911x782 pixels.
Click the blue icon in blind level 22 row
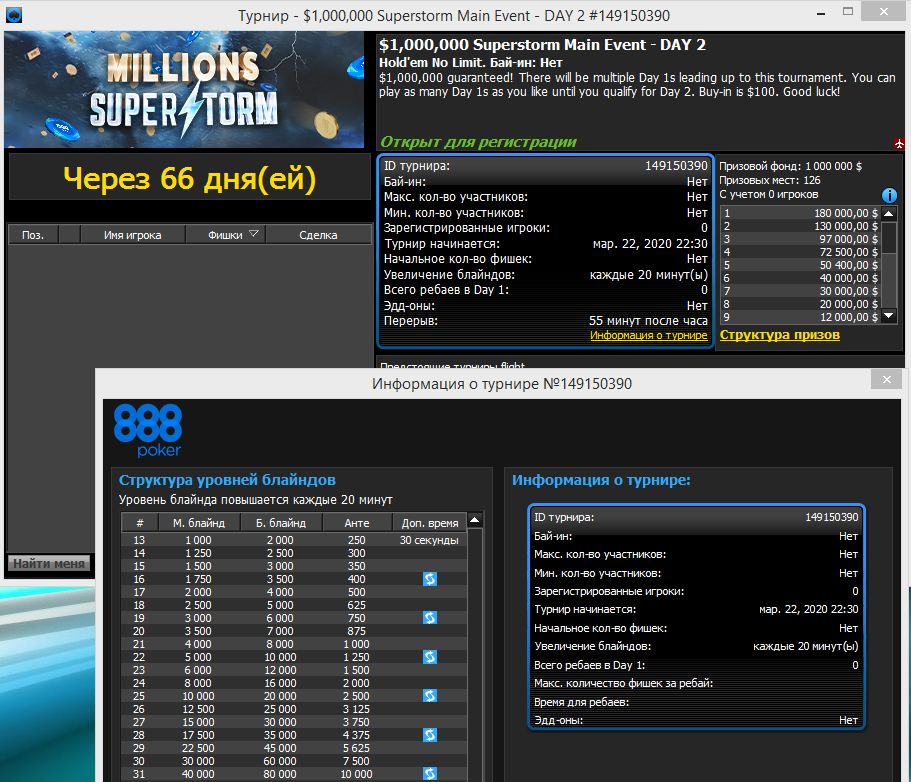coord(430,657)
